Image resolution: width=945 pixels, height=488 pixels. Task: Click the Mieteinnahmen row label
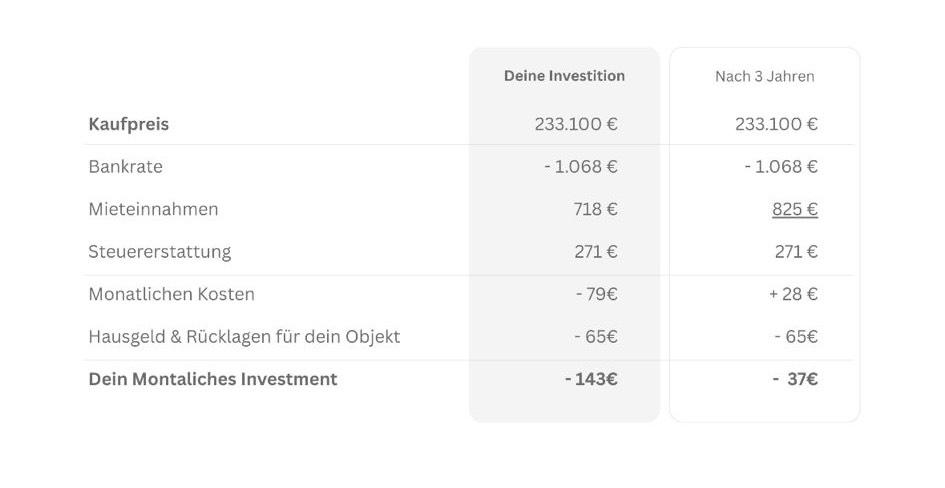click(153, 209)
